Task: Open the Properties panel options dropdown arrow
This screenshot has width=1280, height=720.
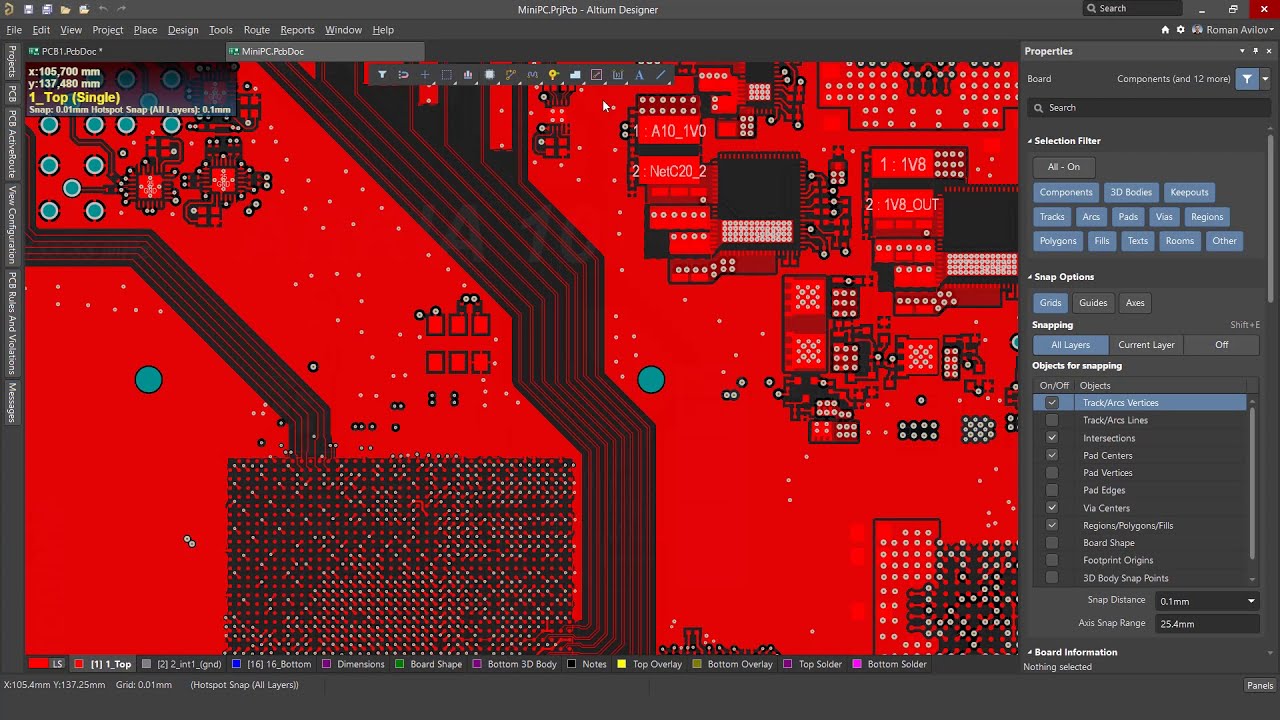Action: [1243, 51]
